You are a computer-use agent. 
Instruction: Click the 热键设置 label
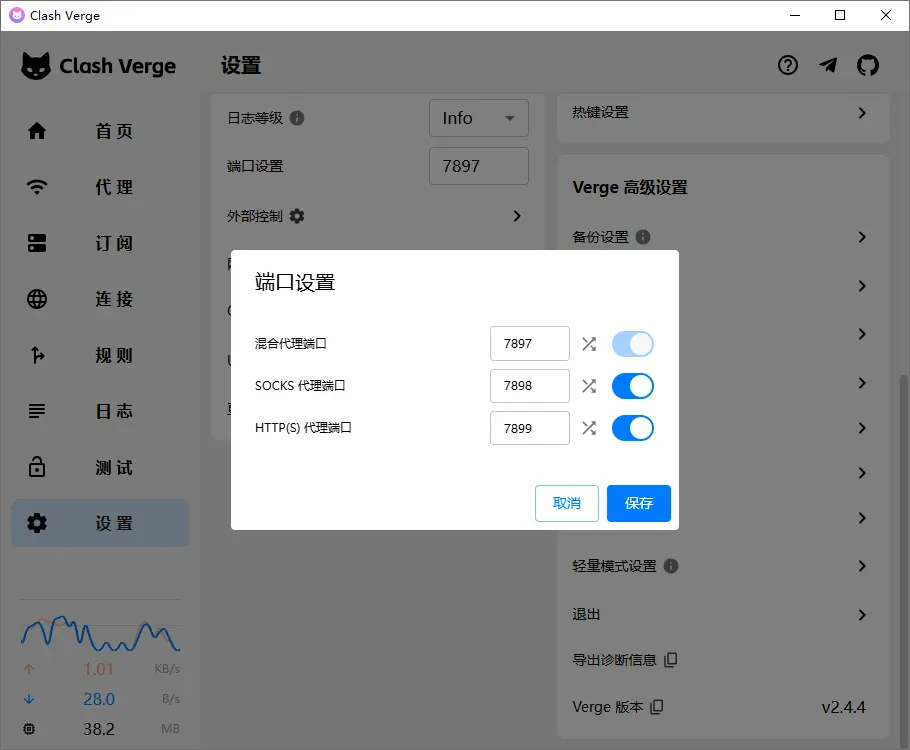click(600, 113)
